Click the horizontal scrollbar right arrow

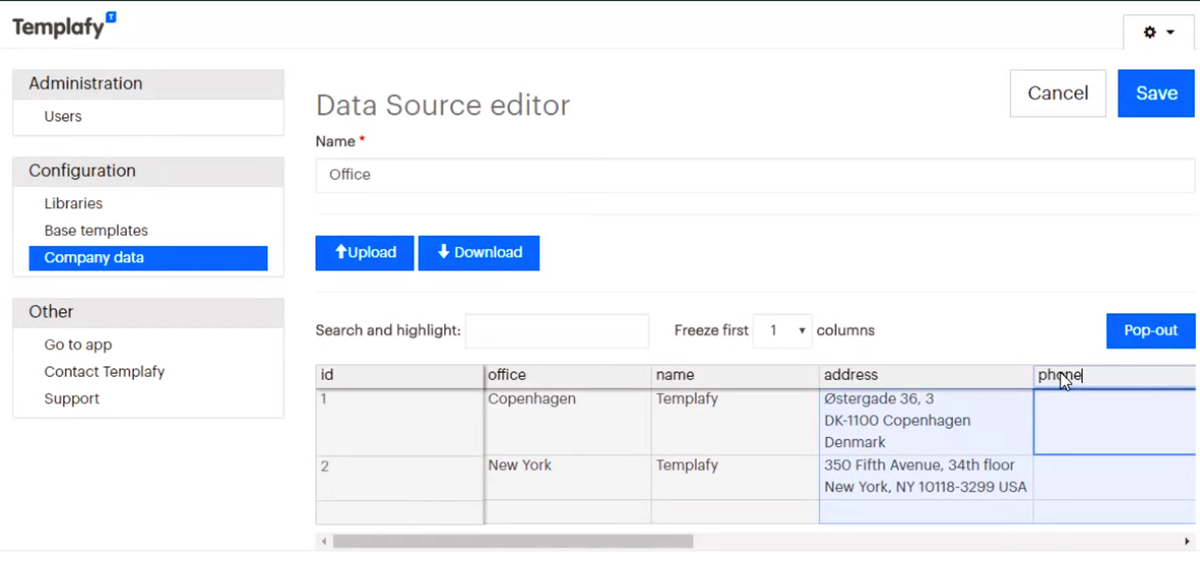click(1186, 541)
